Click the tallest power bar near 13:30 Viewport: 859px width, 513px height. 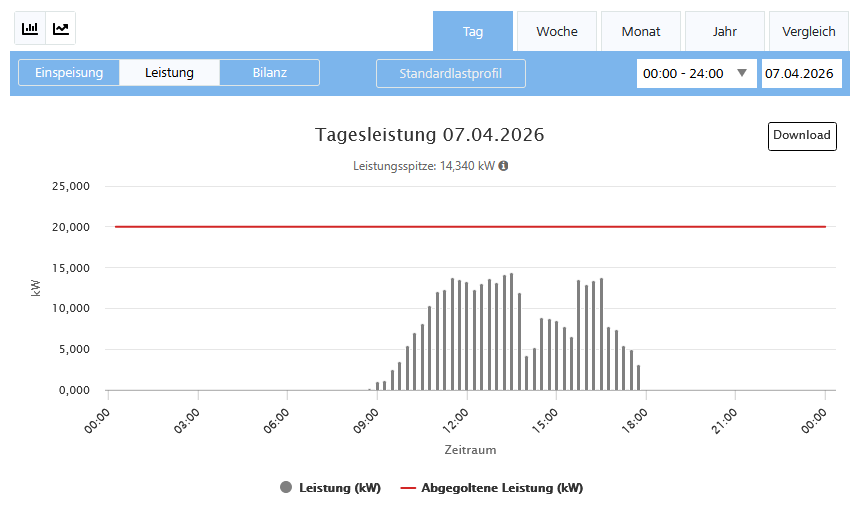click(511, 332)
